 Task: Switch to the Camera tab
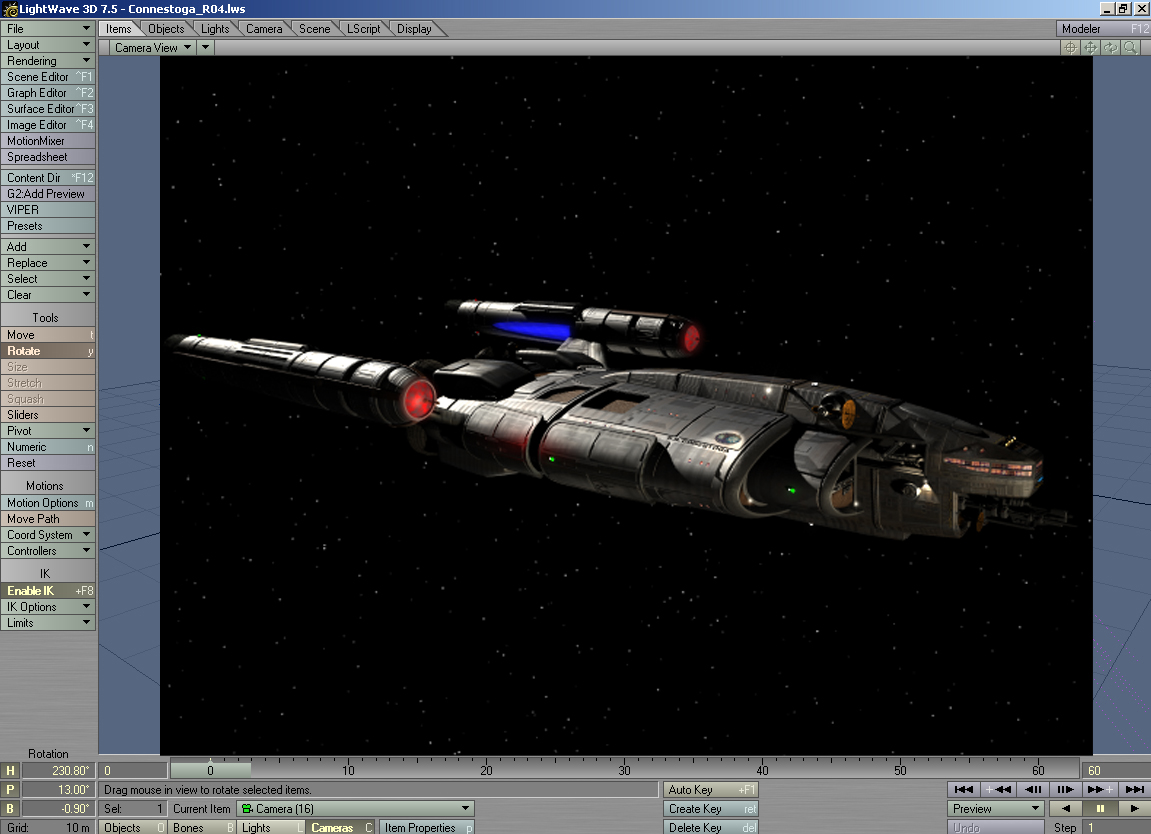tap(264, 29)
